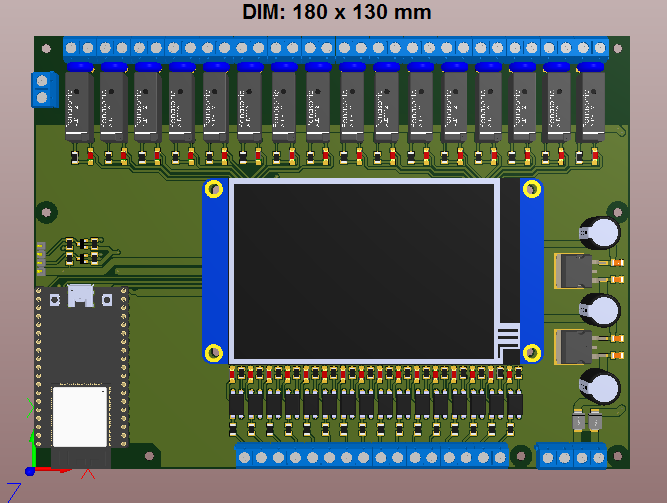Select the left push button beside the USB connector
This screenshot has width=667, height=503.
[x=55, y=300]
